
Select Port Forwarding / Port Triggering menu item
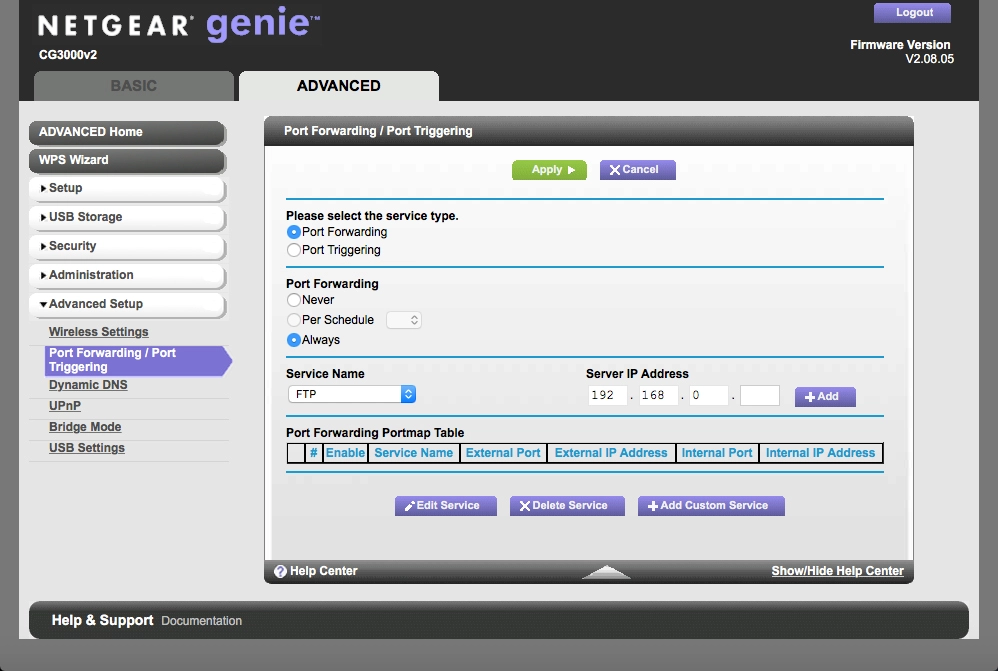(137, 360)
